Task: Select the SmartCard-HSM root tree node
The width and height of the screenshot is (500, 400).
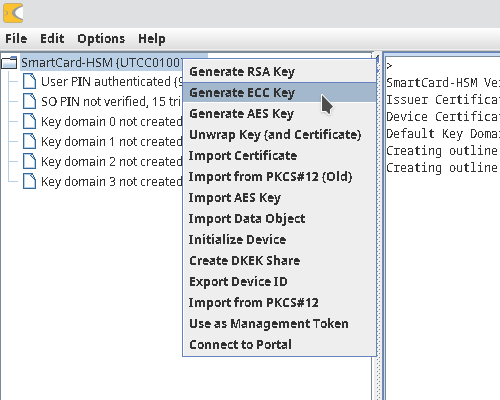Action: point(101,62)
